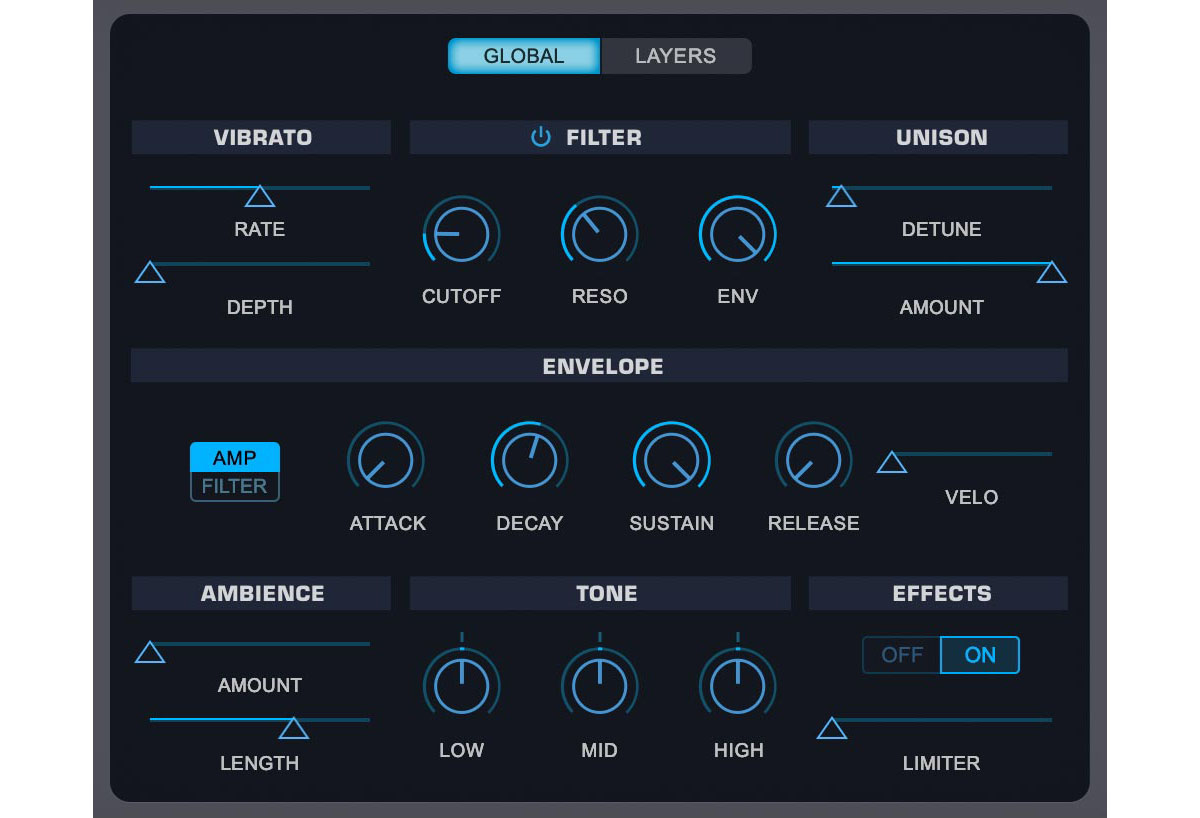Click the VIBRATO section header
This screenshot has height=818, width=1200.
(x=261, y=137)
